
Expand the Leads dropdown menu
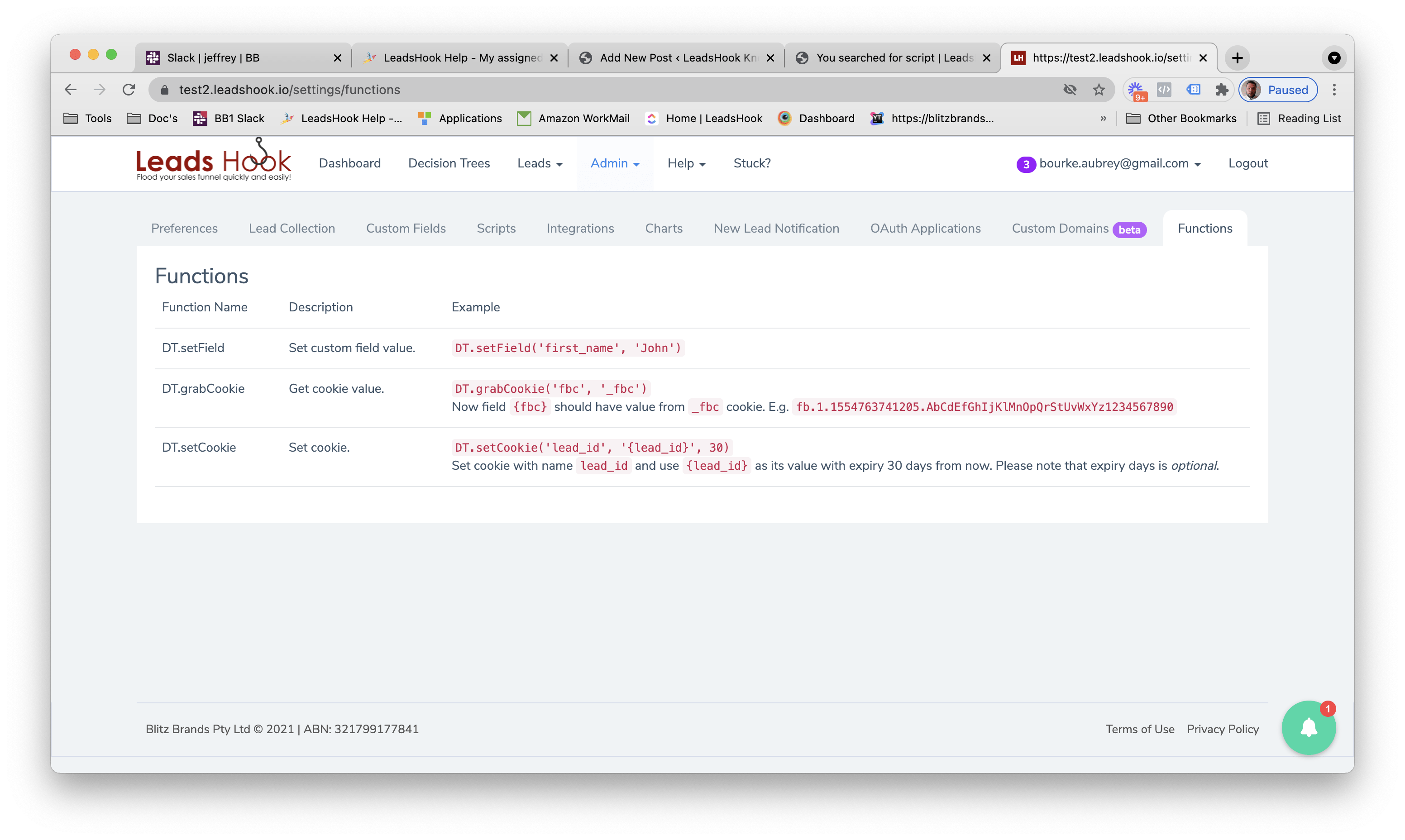point(540,163)
